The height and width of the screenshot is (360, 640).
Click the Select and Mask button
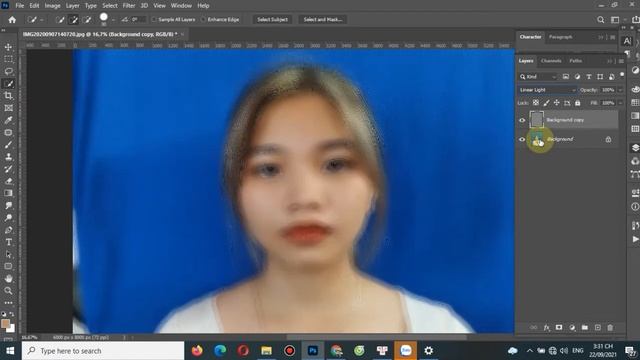pyautogui.click(x=322, y=20)
